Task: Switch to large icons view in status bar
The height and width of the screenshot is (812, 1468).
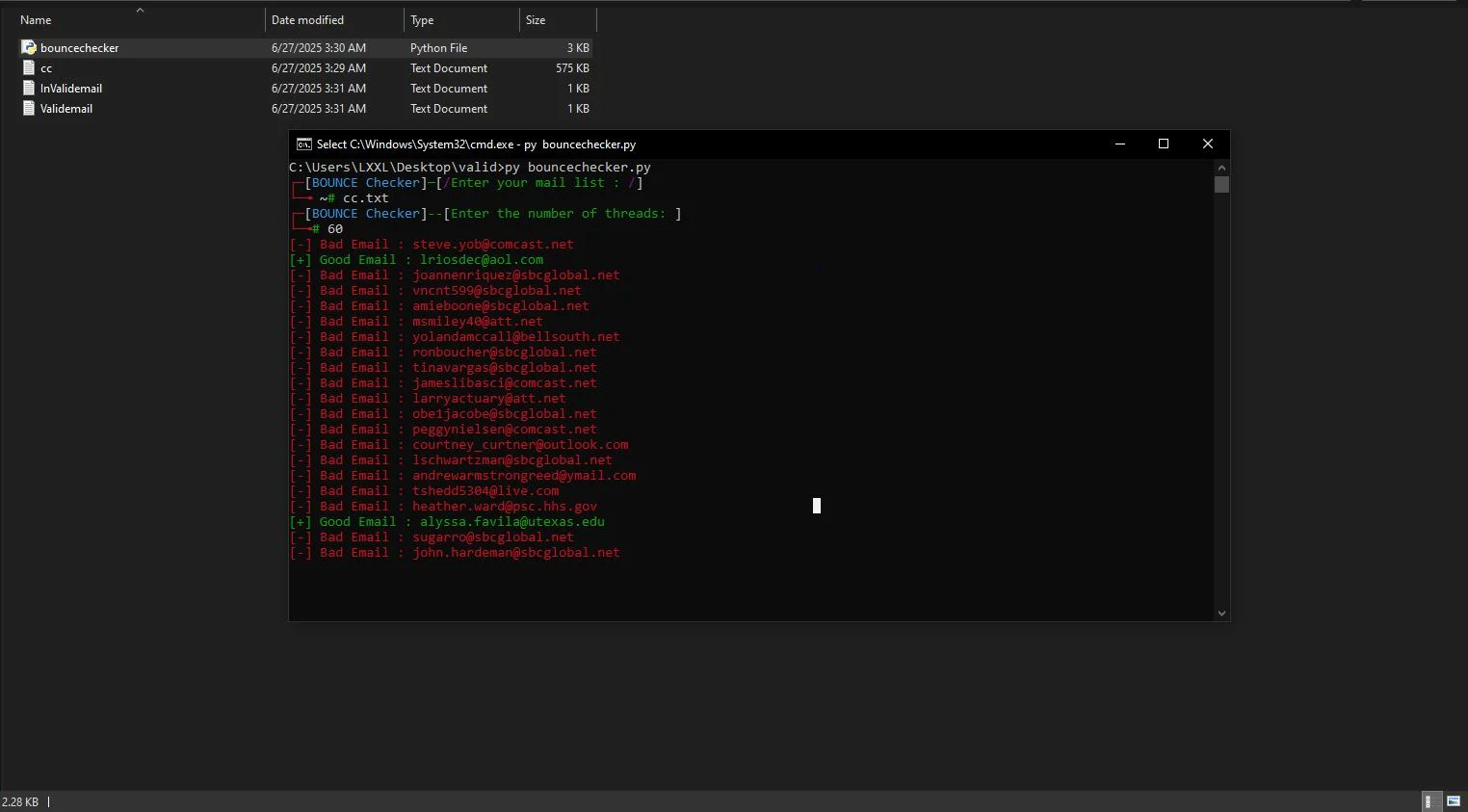Action: 1454,801
